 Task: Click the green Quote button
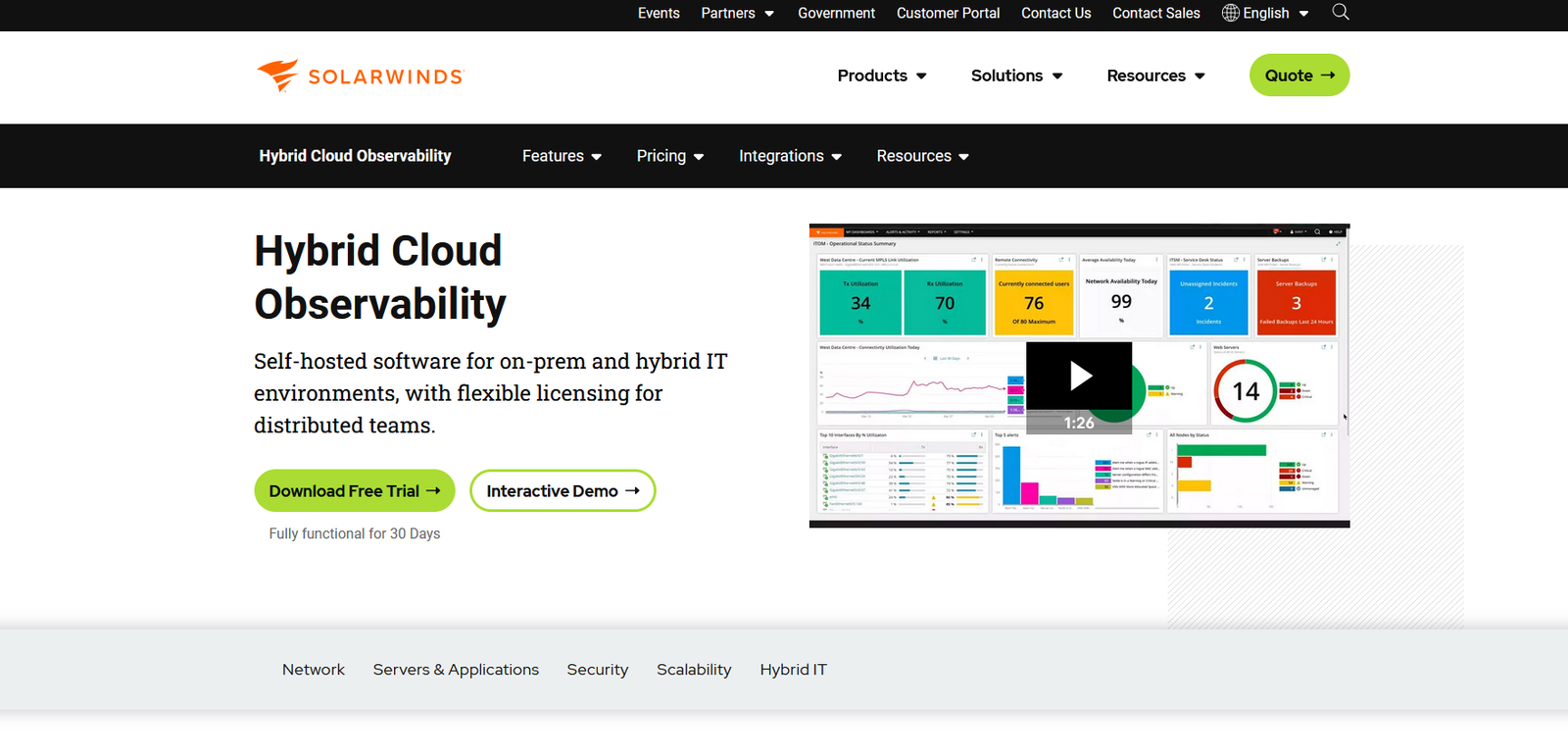pyautogui.click(x=1299, y=76)
